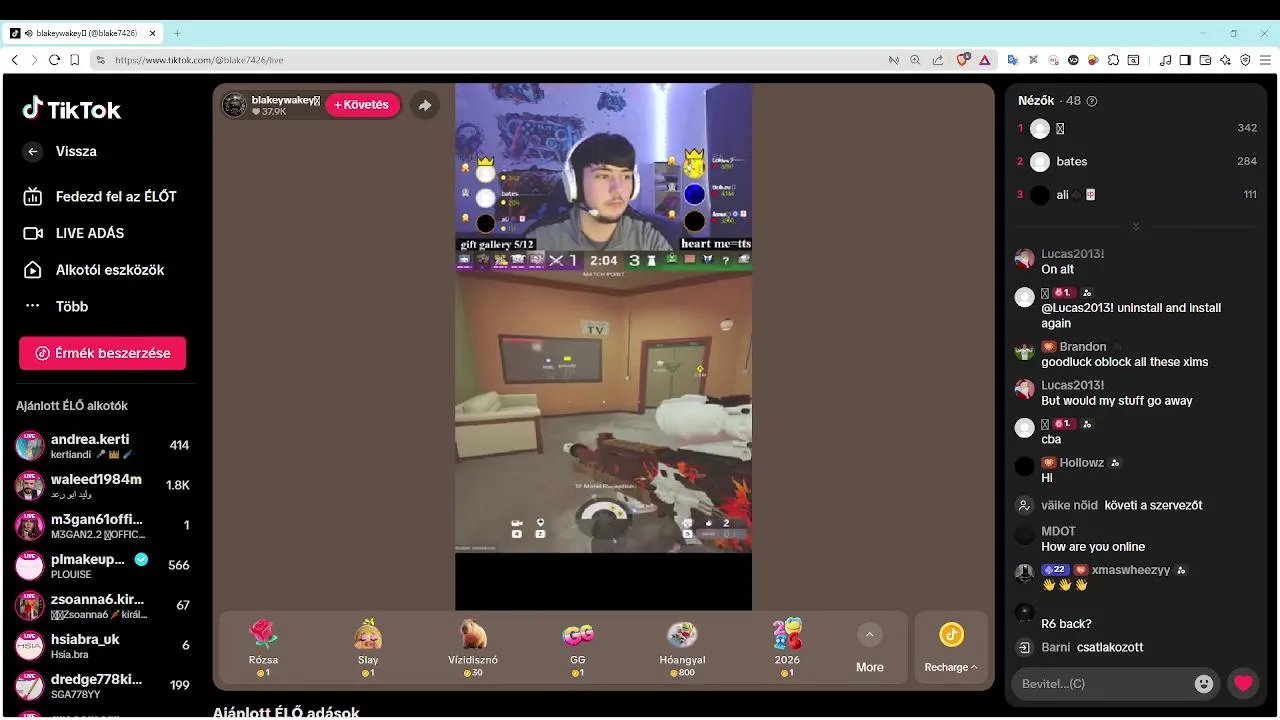Open dredge778ki... live stream
This screenshot has height=720, width=1280.
[103, 685]
